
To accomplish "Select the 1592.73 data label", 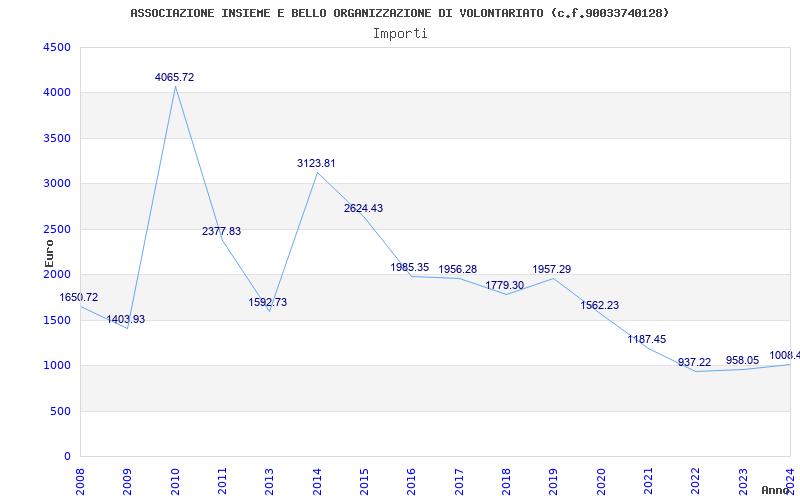I will tap(268, 303).
